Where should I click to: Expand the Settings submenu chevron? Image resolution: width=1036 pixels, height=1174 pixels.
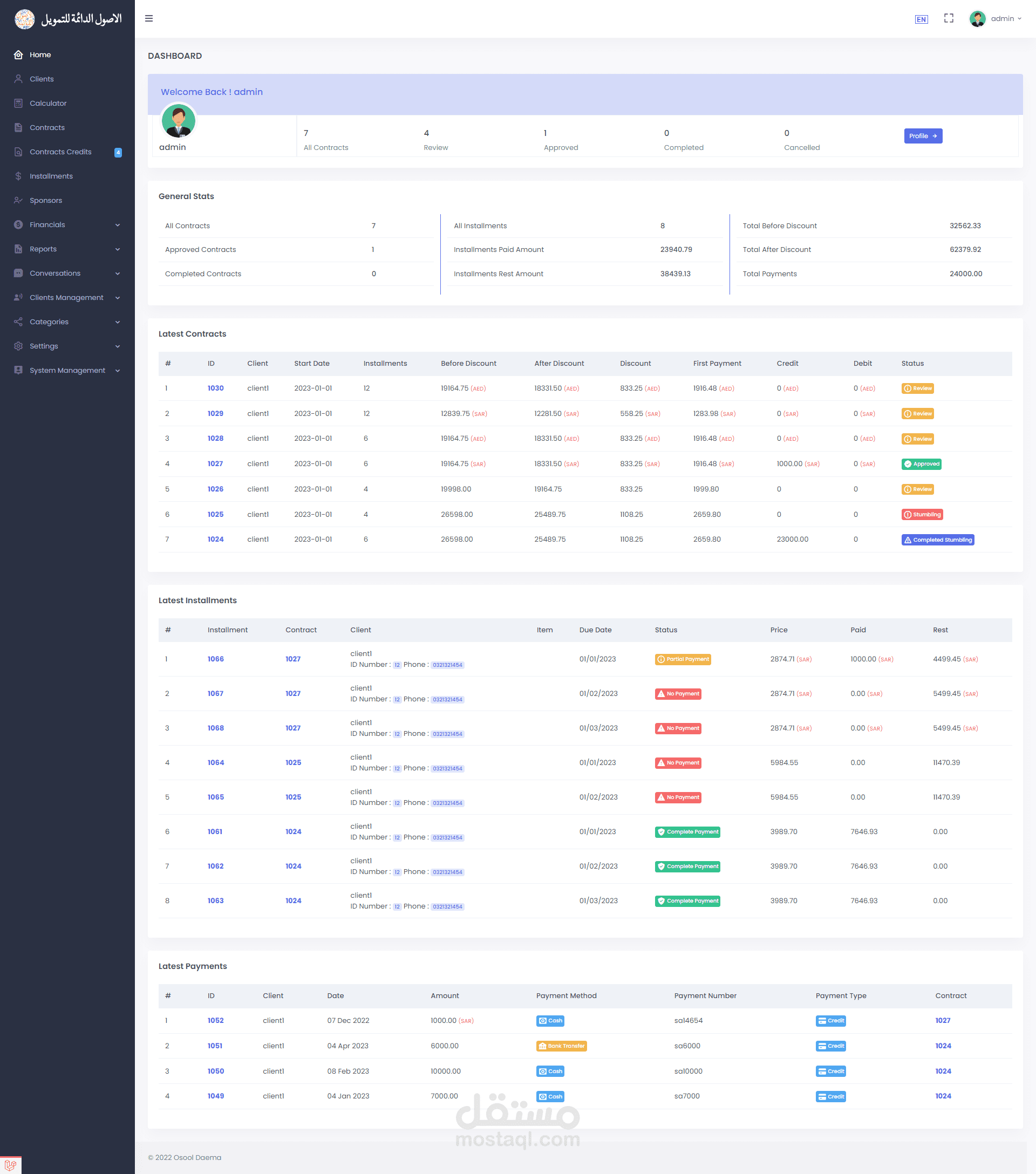pyautogui.click(x=118, y=346)
